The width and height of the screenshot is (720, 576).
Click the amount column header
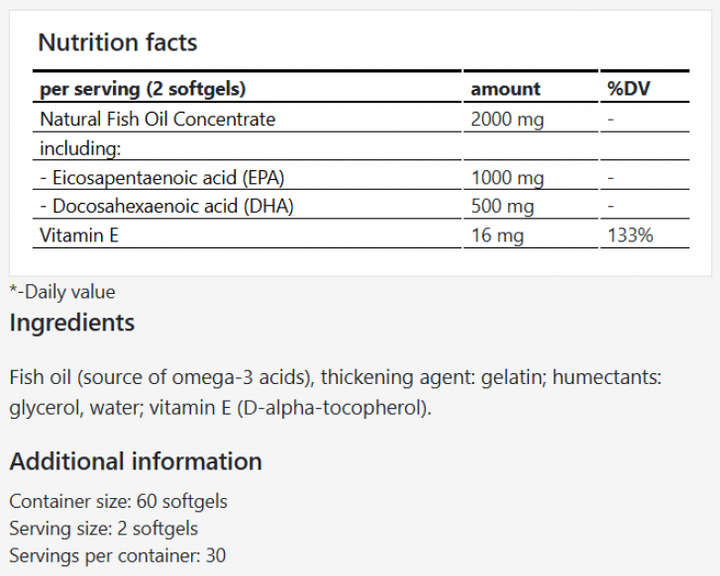[505, 90]
